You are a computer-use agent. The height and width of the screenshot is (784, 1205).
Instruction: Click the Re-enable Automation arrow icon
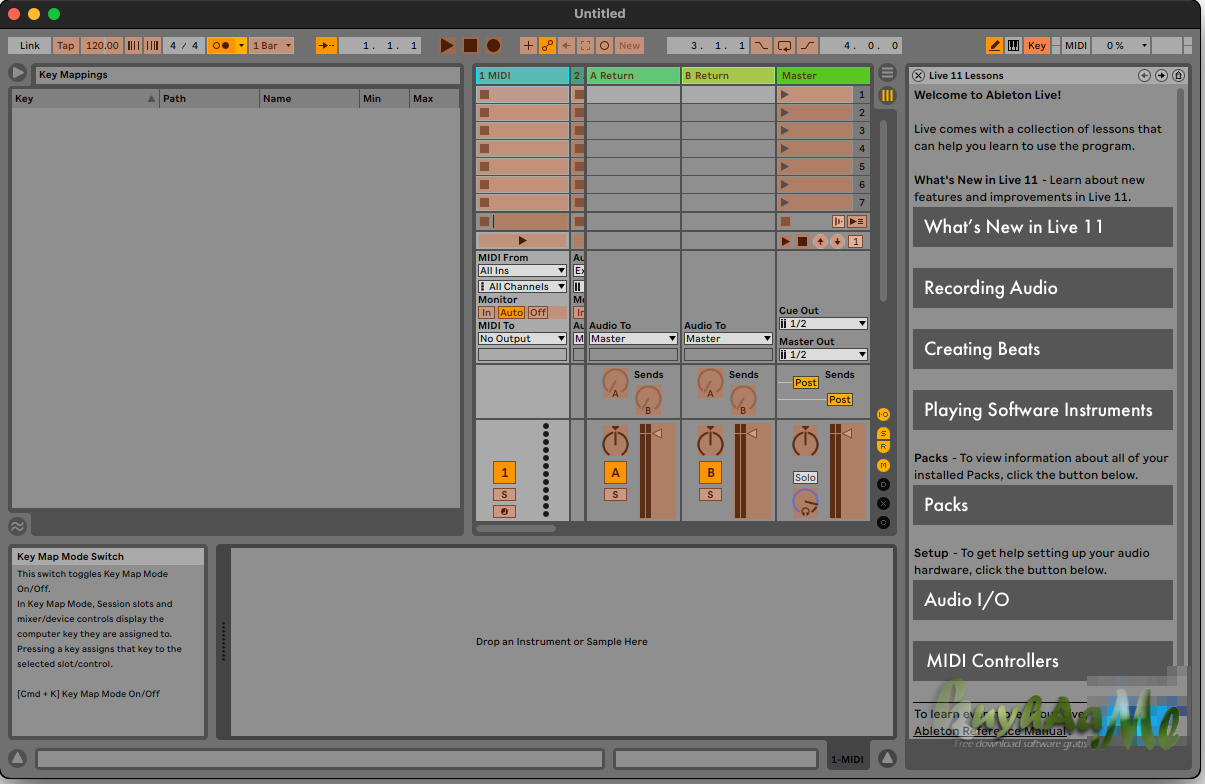tap(566, 45)
